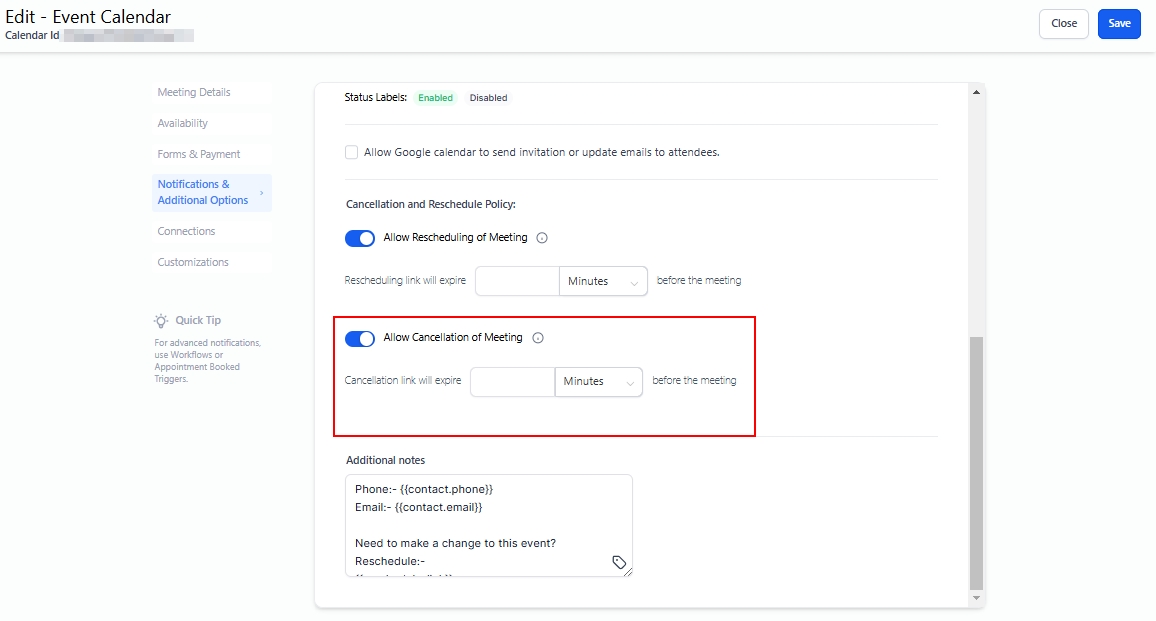Toggle Allow Rescheduling of Meeting switch
The width and height of the screenshot is (1156, 621).
coord(360,238)
